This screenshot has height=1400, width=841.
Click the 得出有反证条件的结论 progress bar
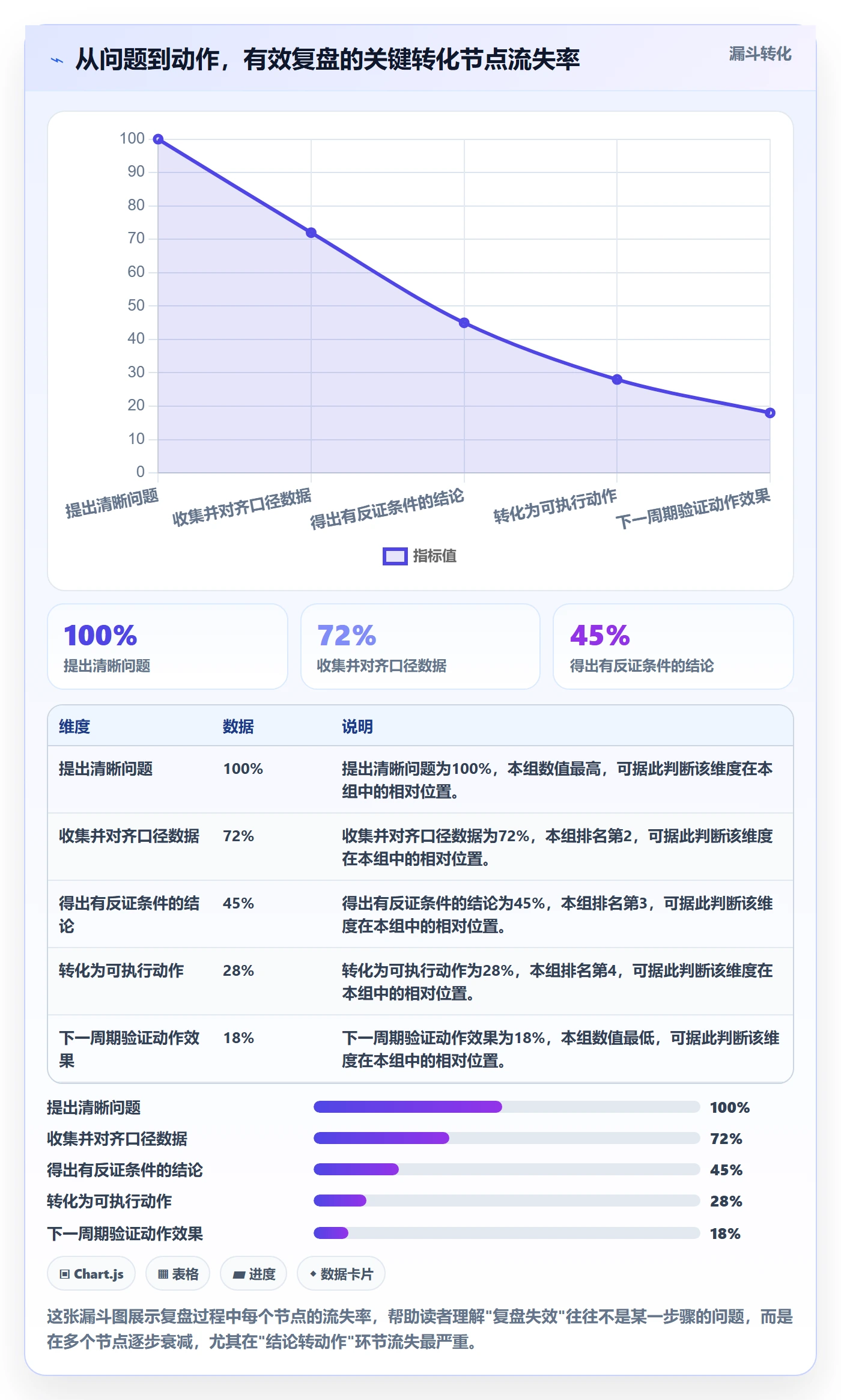coord(507,1169)
